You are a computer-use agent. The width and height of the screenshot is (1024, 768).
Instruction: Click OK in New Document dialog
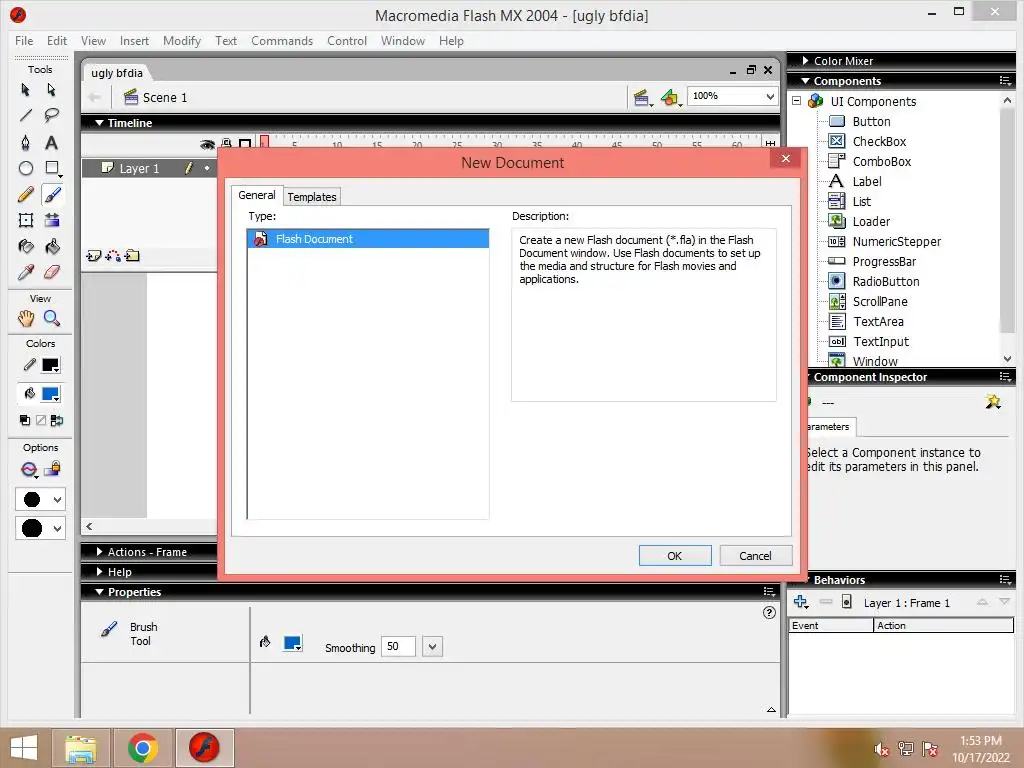click(675, 556)
